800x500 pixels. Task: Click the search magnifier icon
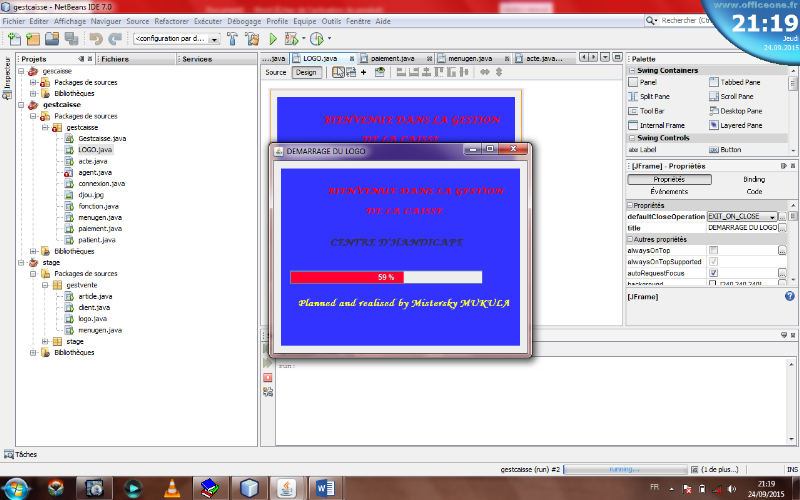[x=651, y=21]
